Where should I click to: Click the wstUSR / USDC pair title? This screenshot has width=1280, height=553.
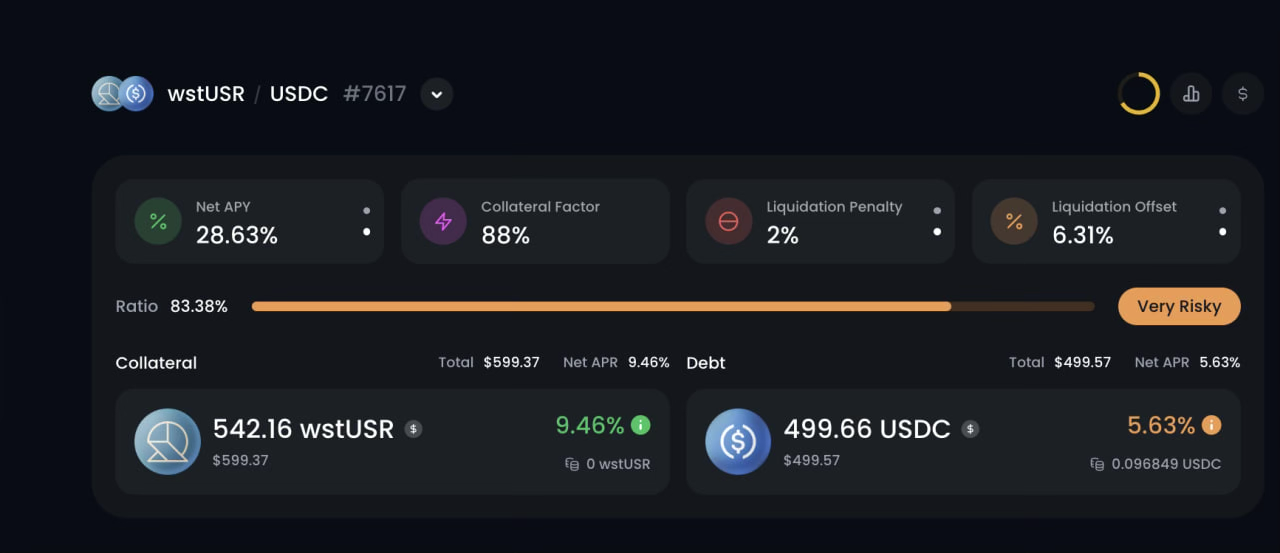248,94
